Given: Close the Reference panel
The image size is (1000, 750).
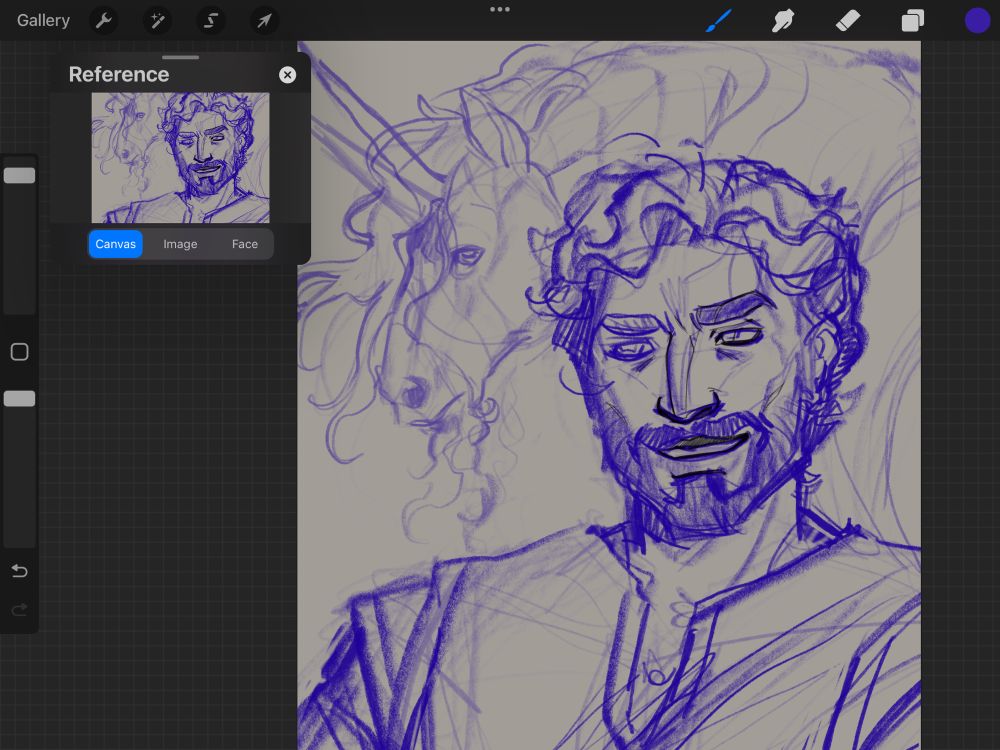Looking at the screenshot, I should point(288,75).
